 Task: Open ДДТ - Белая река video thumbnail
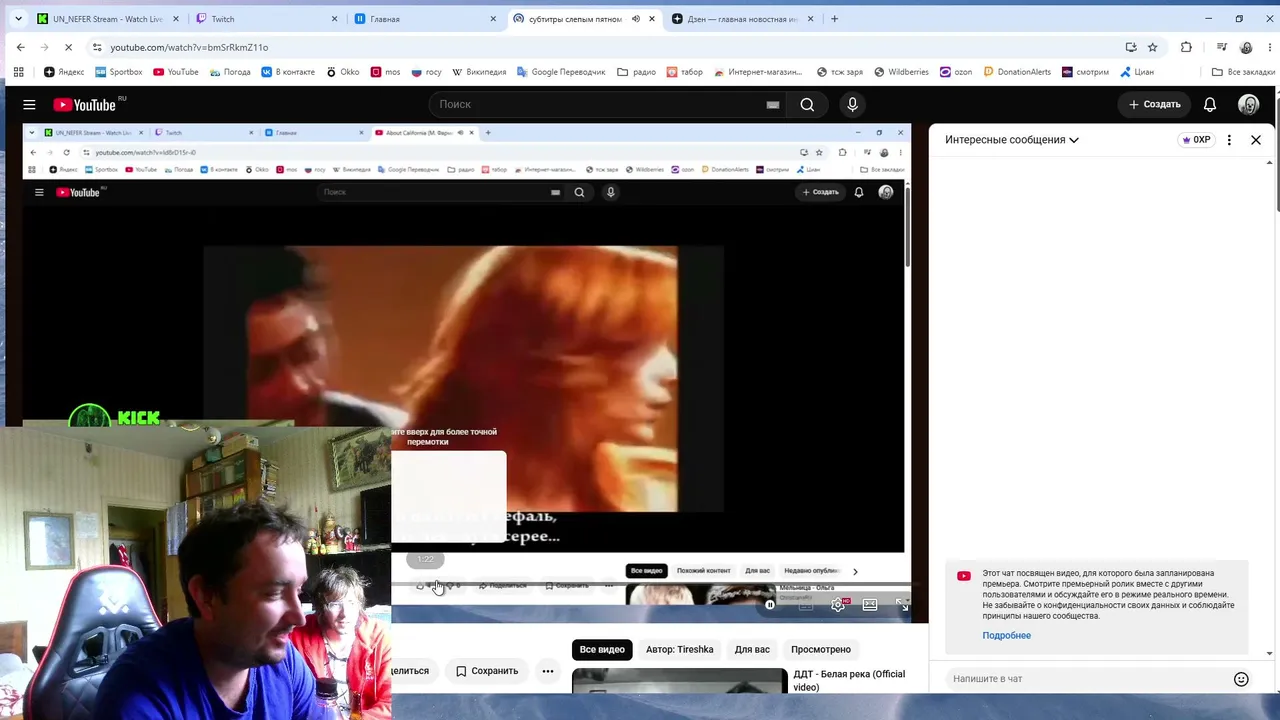click(x=680, y=682)
